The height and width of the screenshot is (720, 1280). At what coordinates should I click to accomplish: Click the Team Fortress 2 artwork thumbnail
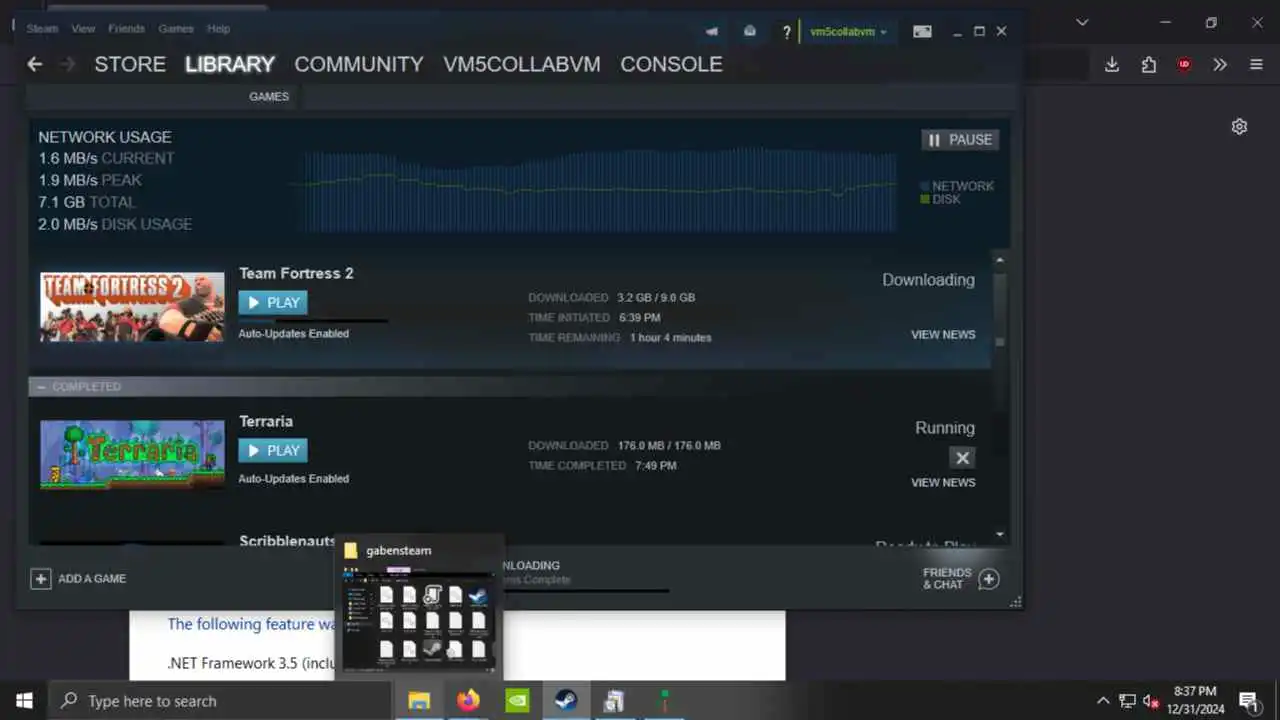click(132, 307)
